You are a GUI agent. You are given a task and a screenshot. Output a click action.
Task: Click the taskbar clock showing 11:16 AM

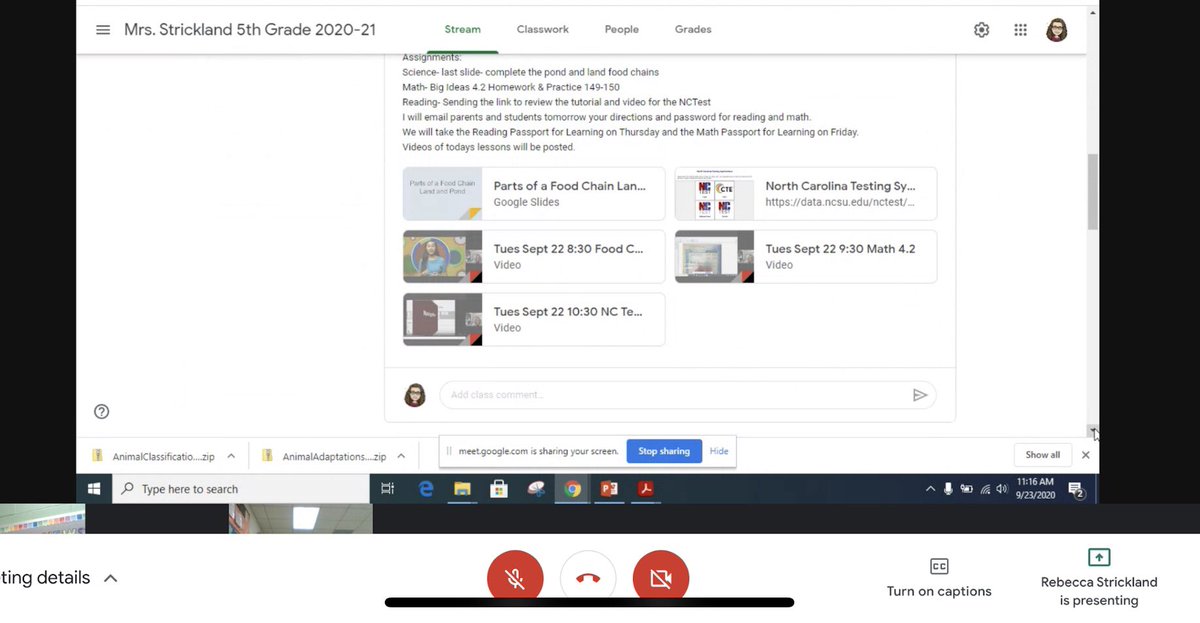tap(1035, 489)
